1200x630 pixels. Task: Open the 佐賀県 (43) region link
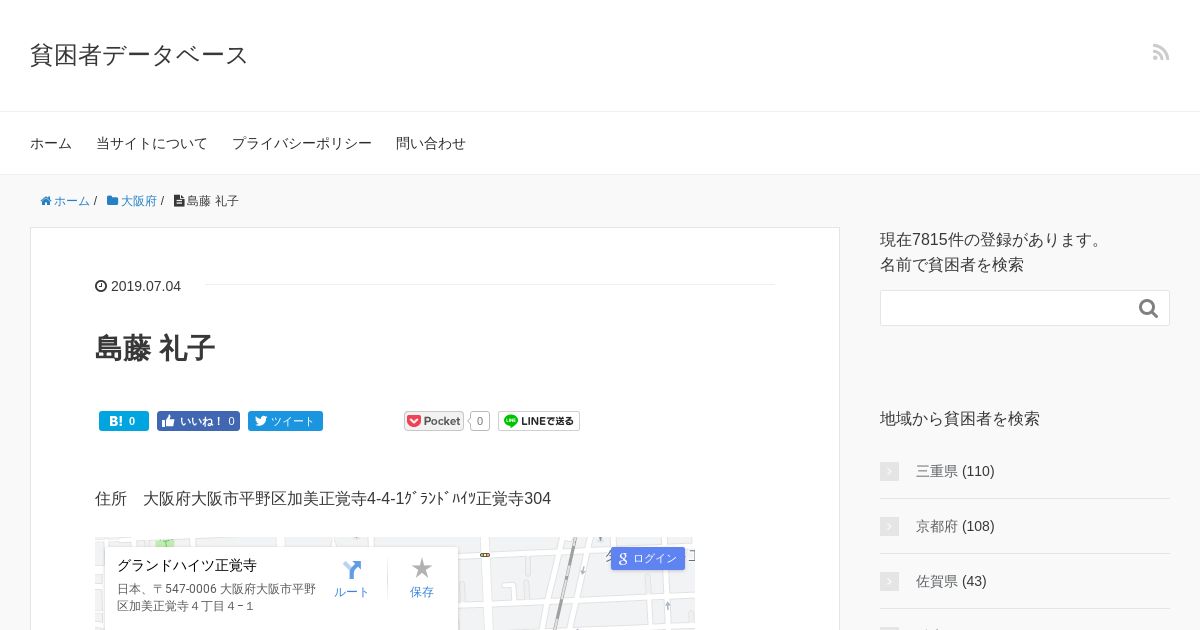951,581
